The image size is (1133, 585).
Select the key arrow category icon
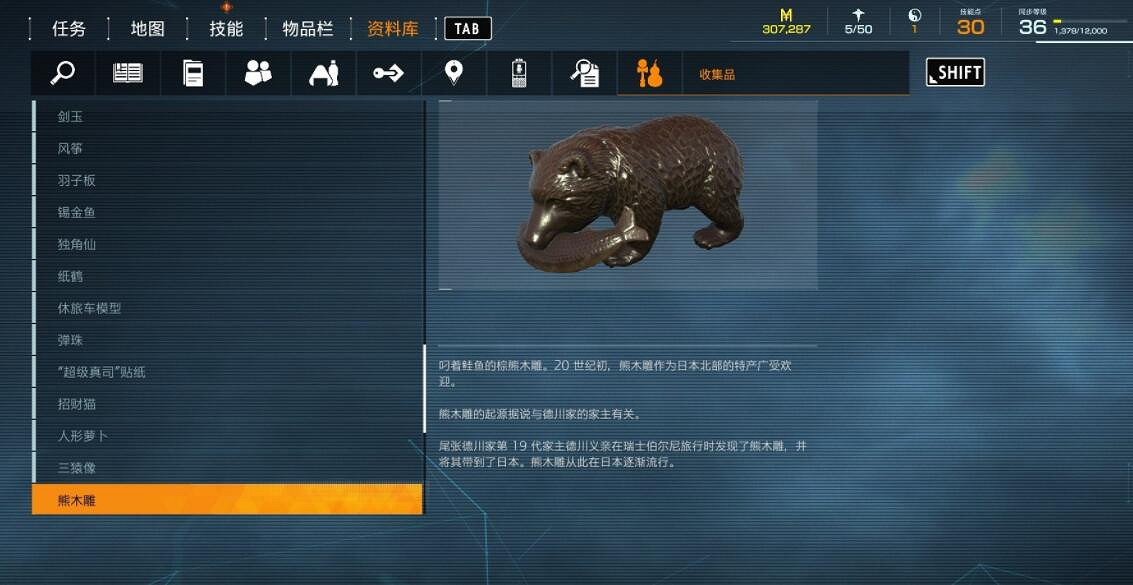click(388, 73)
